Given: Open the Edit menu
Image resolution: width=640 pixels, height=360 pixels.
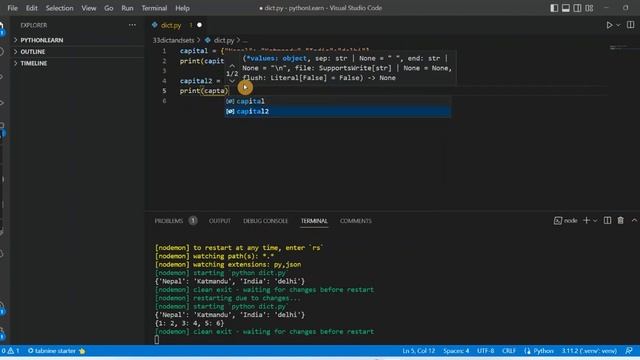Looking at the screenshot, I should coord(31,8).
